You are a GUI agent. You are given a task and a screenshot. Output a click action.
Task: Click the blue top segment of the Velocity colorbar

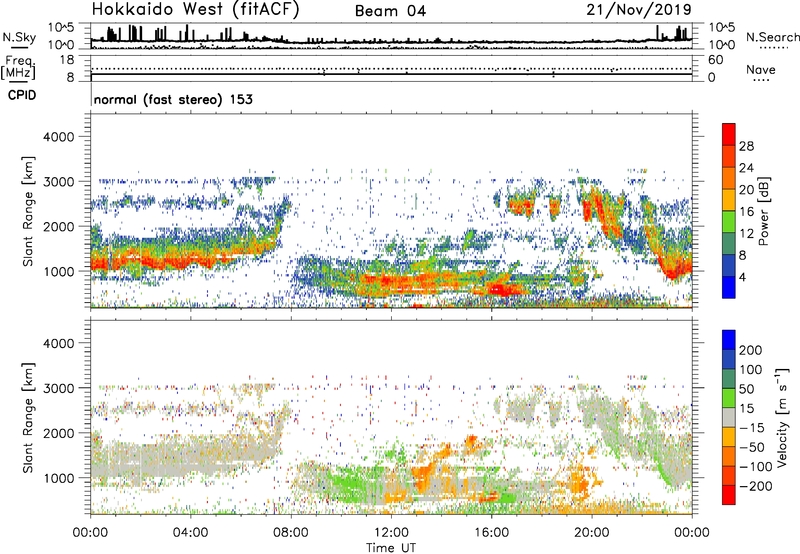click(x=729, y=340)
